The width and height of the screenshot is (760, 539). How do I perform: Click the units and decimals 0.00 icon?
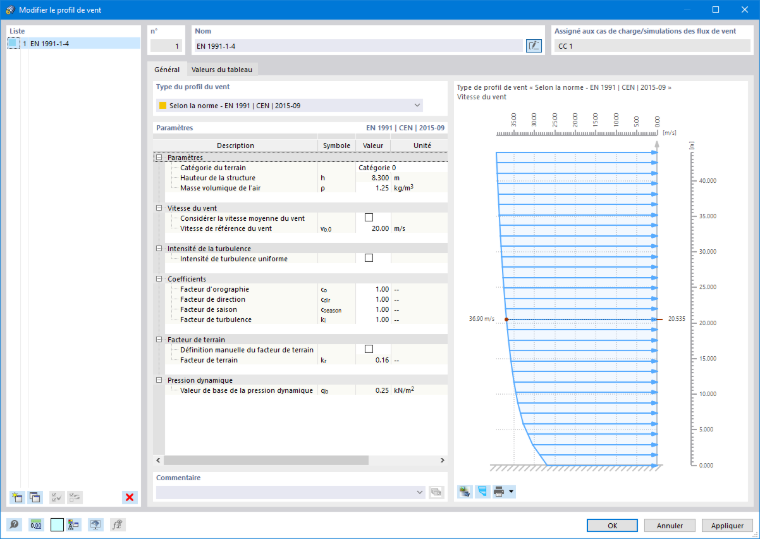coord(36,524)
